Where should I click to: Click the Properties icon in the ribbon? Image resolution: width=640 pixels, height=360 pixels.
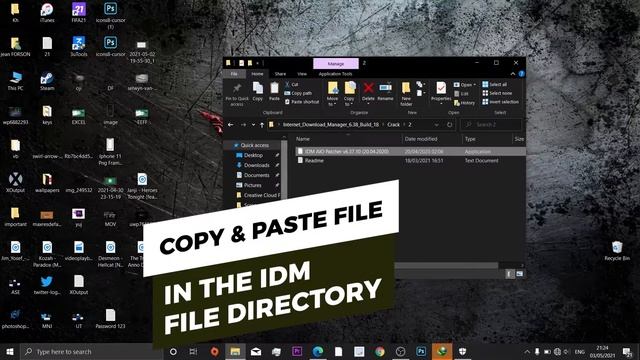(x=441, y=93)
